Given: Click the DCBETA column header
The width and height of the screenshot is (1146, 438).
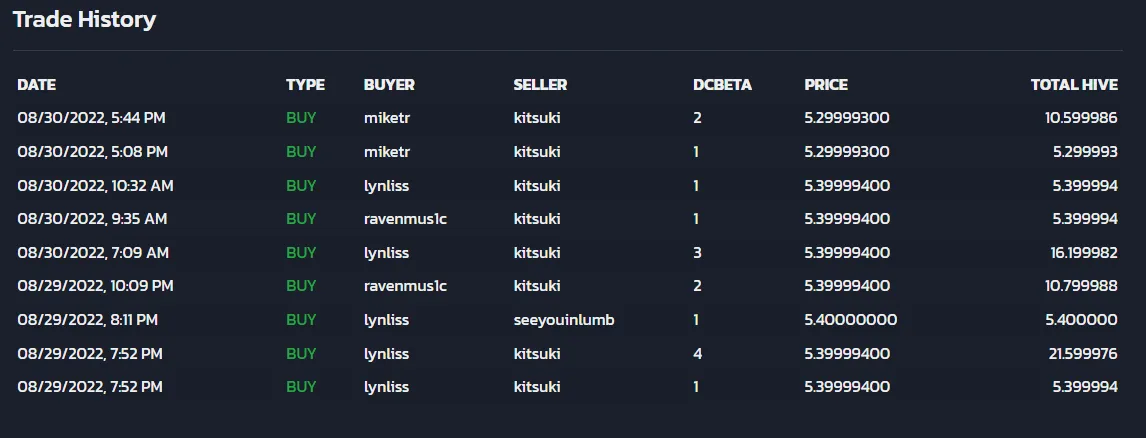Looking at the screenshot, I should [x=722, y=85].
